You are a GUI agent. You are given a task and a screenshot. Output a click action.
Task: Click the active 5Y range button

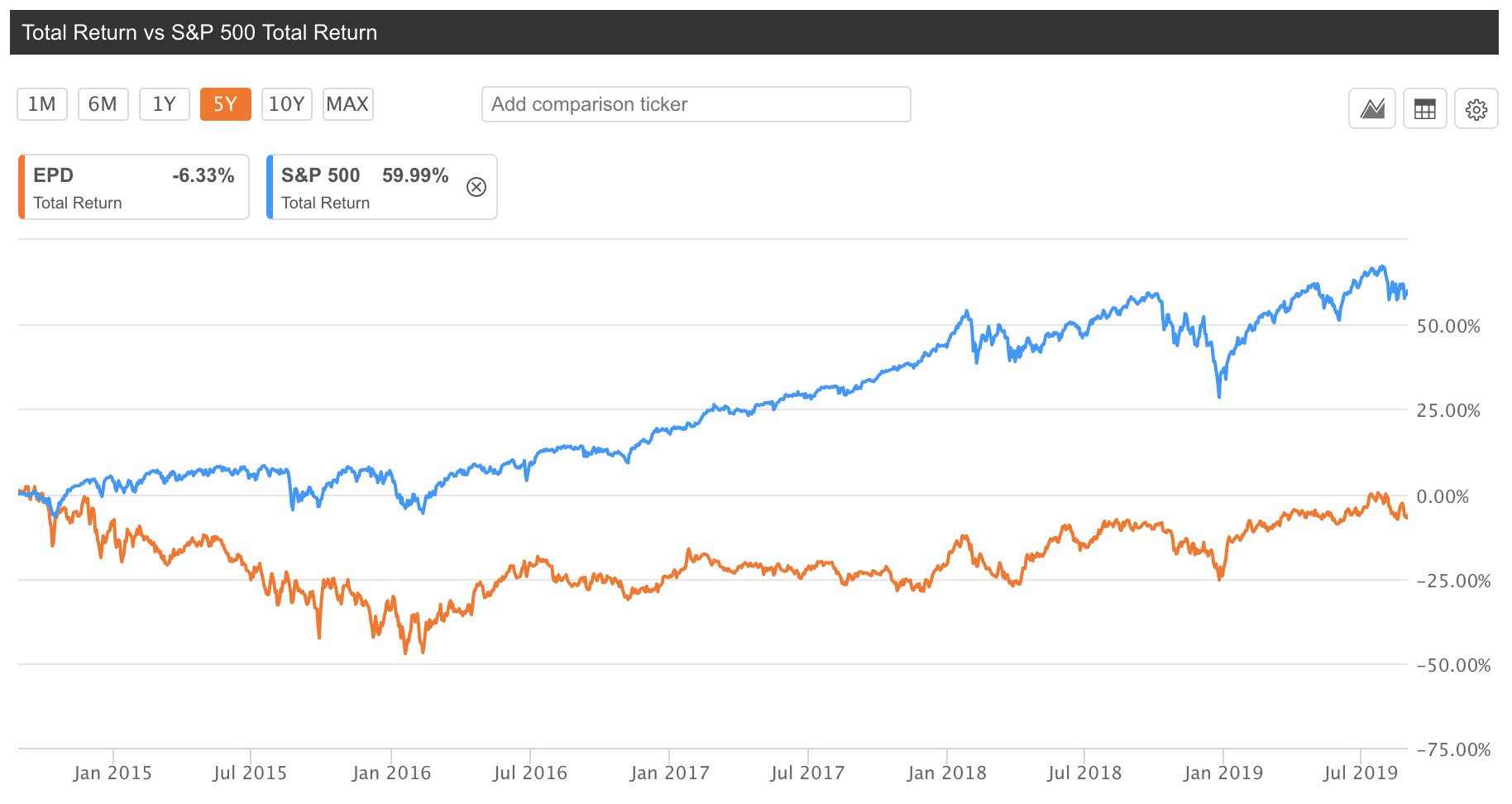(225, 103)
